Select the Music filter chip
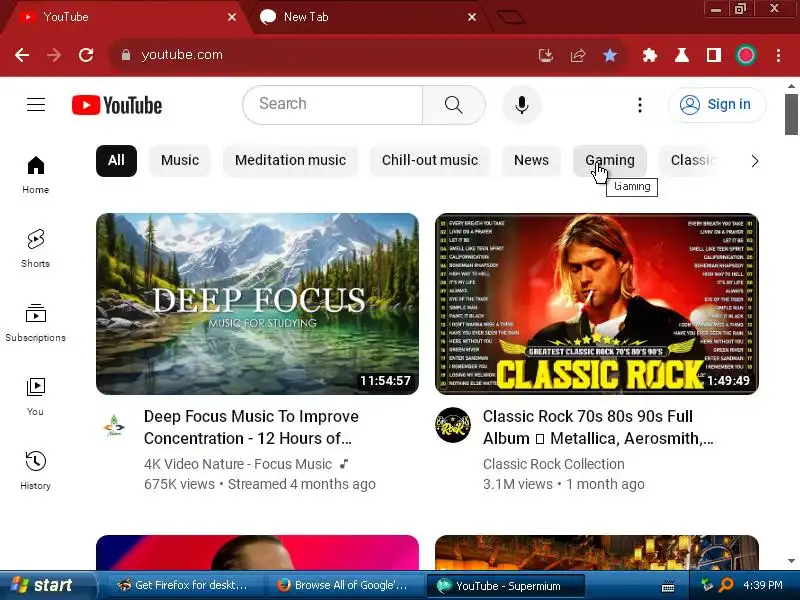 point(180,161)
